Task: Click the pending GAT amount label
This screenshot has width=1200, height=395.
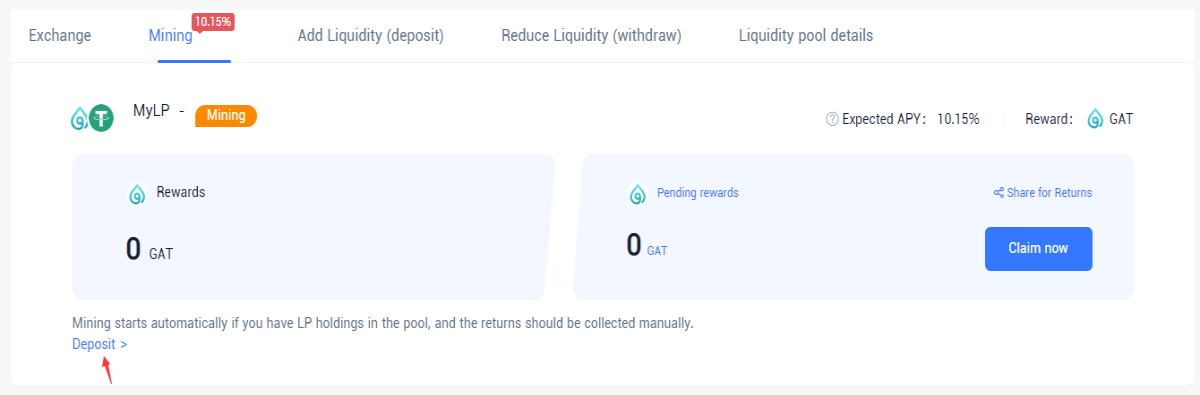Action: coord(657,251)
